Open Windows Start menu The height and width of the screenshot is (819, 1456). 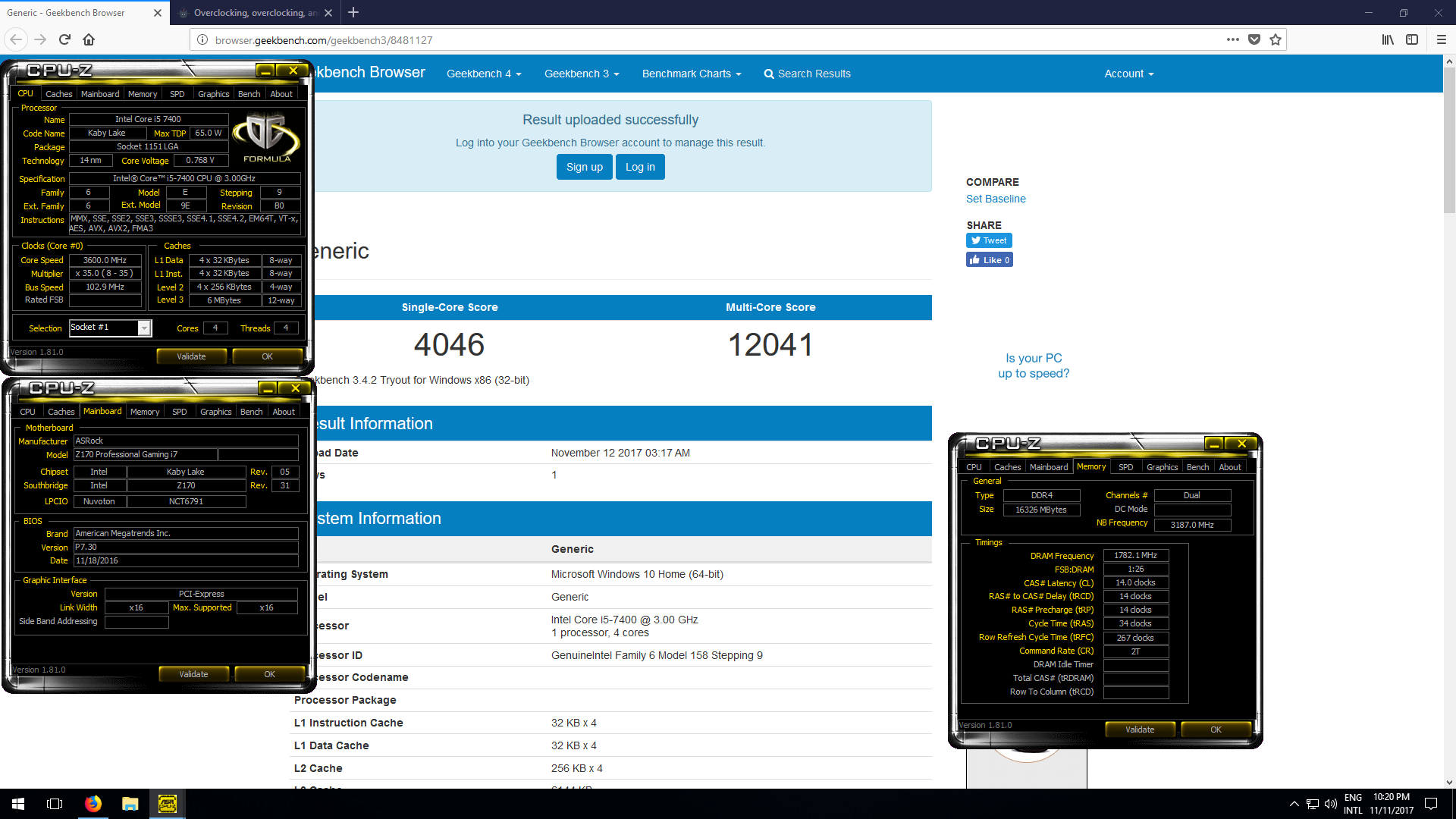pos(18,804)
